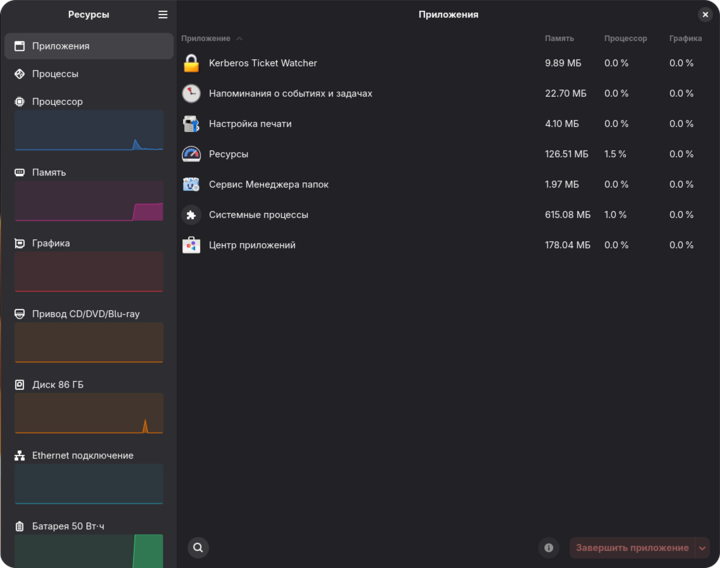
Task: Click the Графика usage graph
Action: coord(89,271)
